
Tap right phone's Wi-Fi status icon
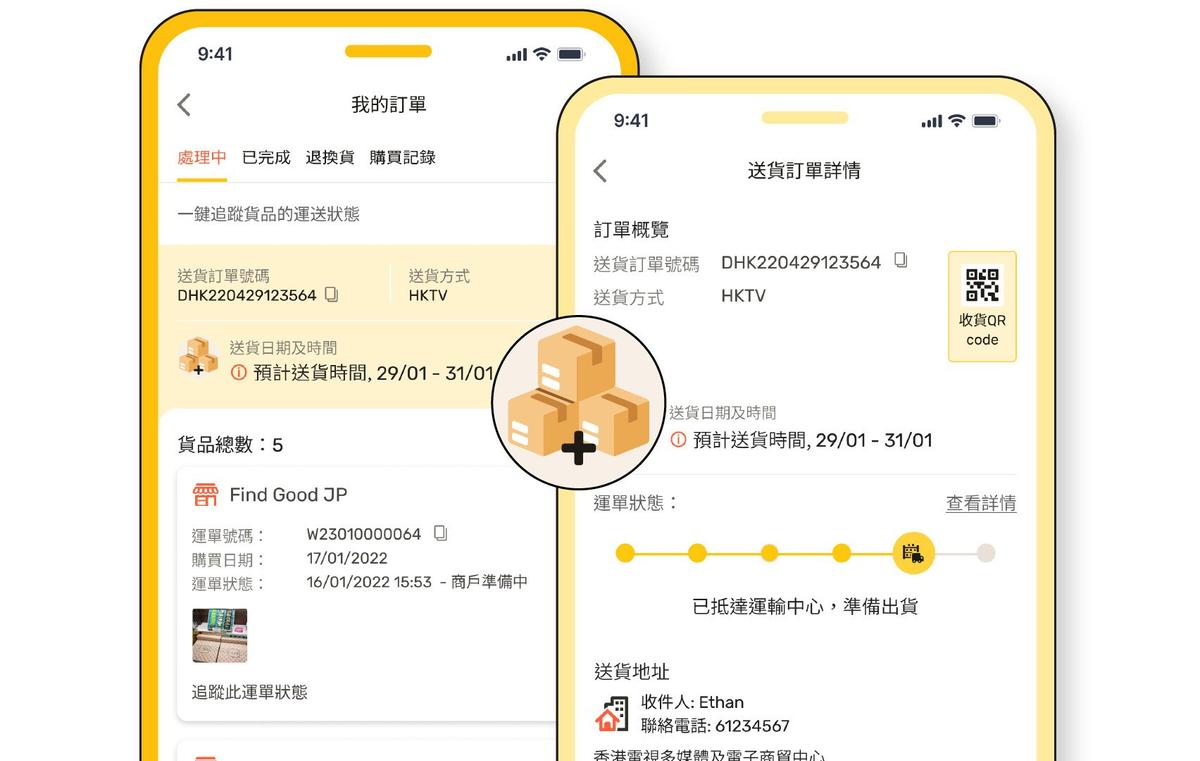tap(957, 121)
